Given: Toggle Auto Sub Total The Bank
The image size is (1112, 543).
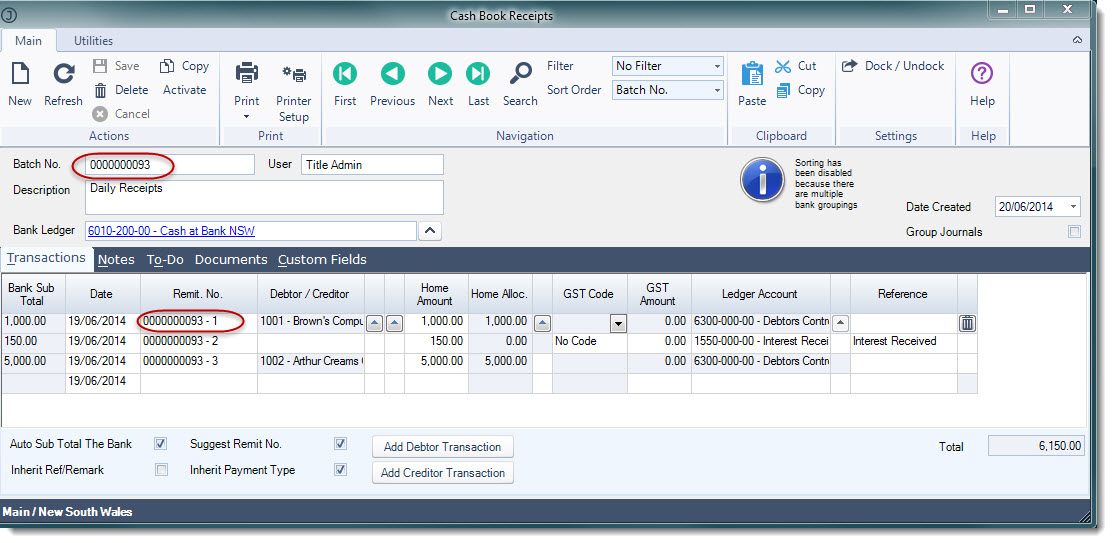Looking at the screenshot, I should click(x=161, y=444).
